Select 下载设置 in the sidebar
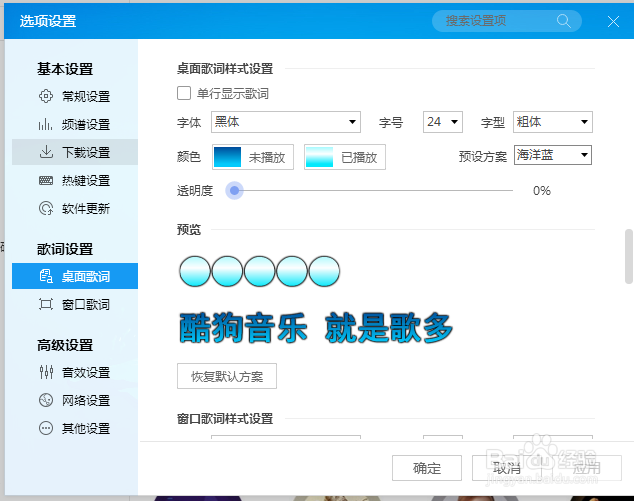 75,152
